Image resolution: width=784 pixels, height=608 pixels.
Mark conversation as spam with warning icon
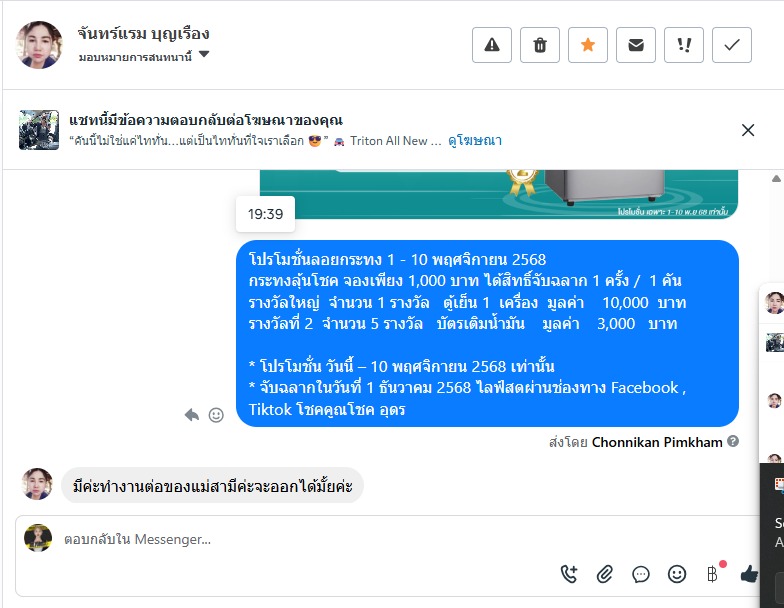click(492, 45)
